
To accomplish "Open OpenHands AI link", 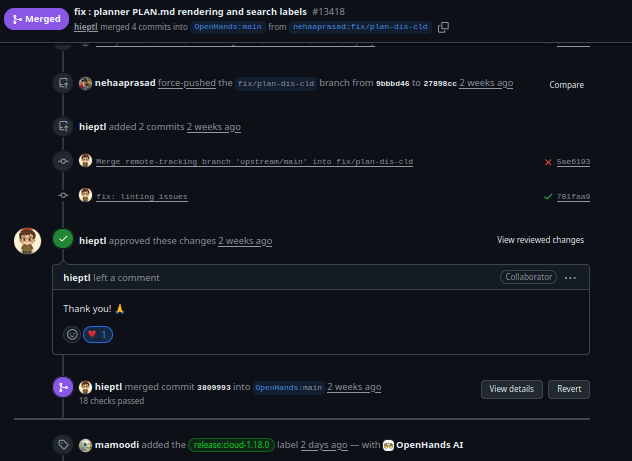I will (x=430, y=445).
